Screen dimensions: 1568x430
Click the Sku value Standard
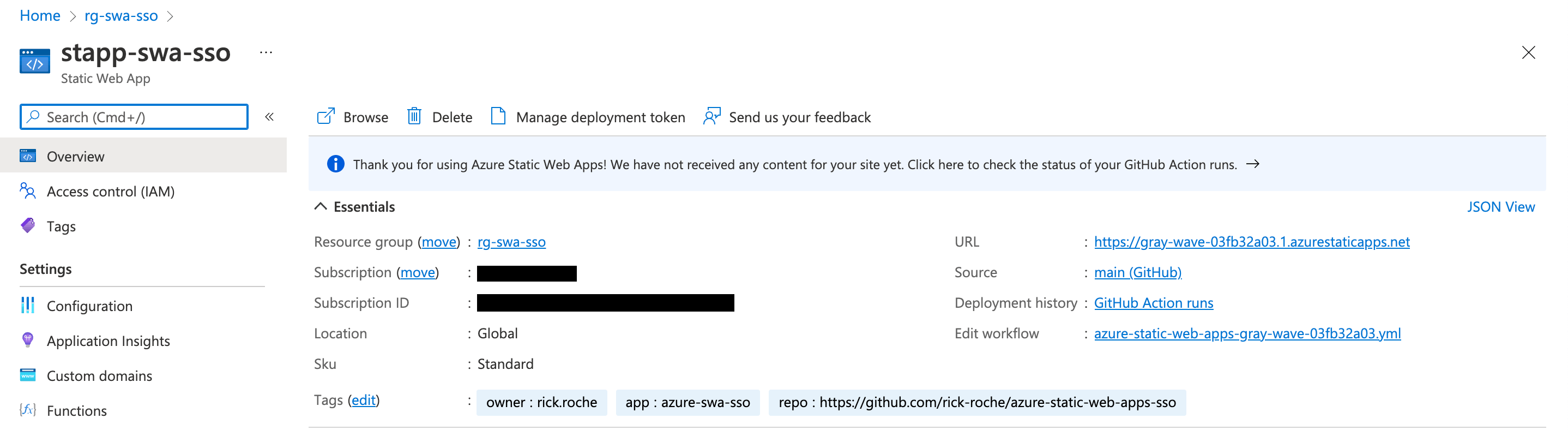[505, 363]
